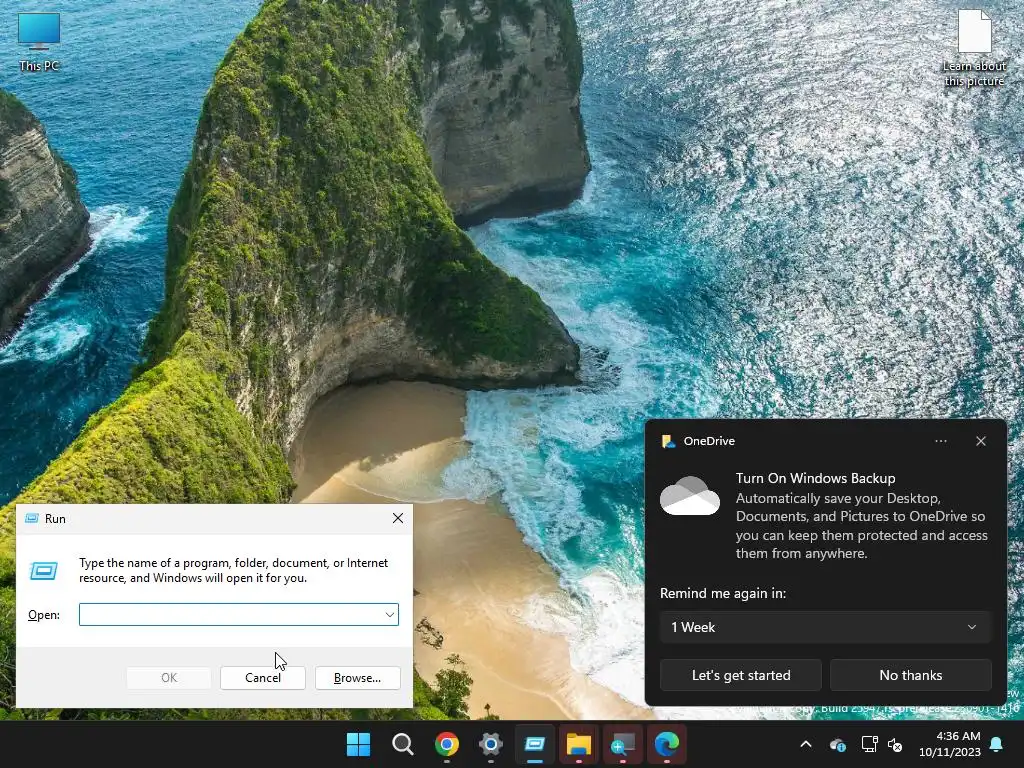Open the This PC desktop icon
1024x768 pixels.
click(x=39, y=42)
